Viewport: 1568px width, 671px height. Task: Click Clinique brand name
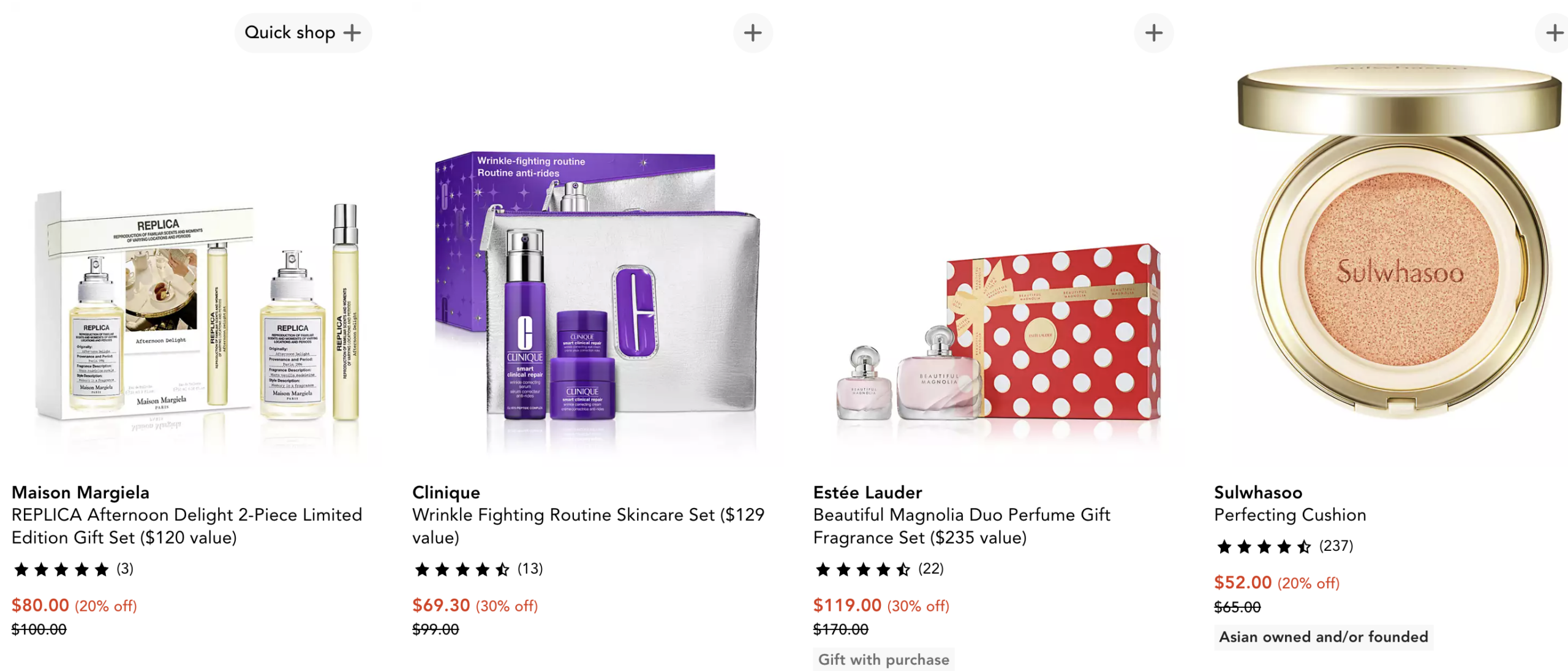pos(446,492)
